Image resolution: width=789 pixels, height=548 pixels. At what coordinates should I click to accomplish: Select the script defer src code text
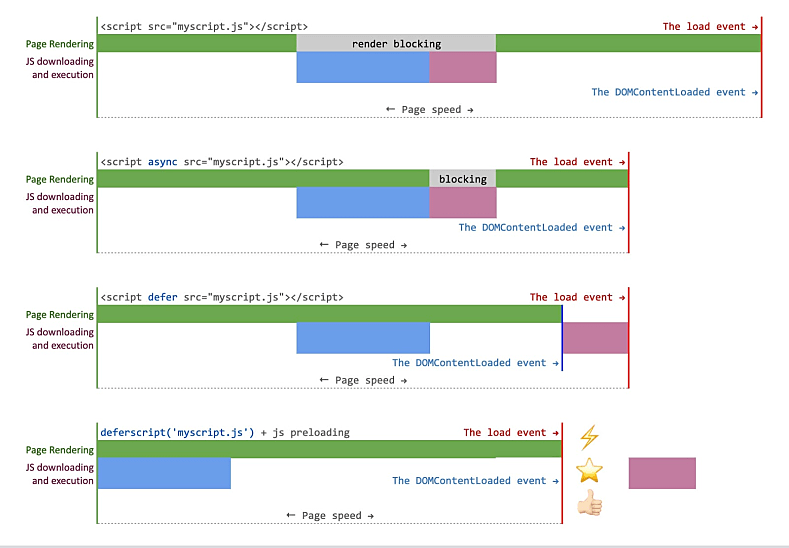pos(222,297)
